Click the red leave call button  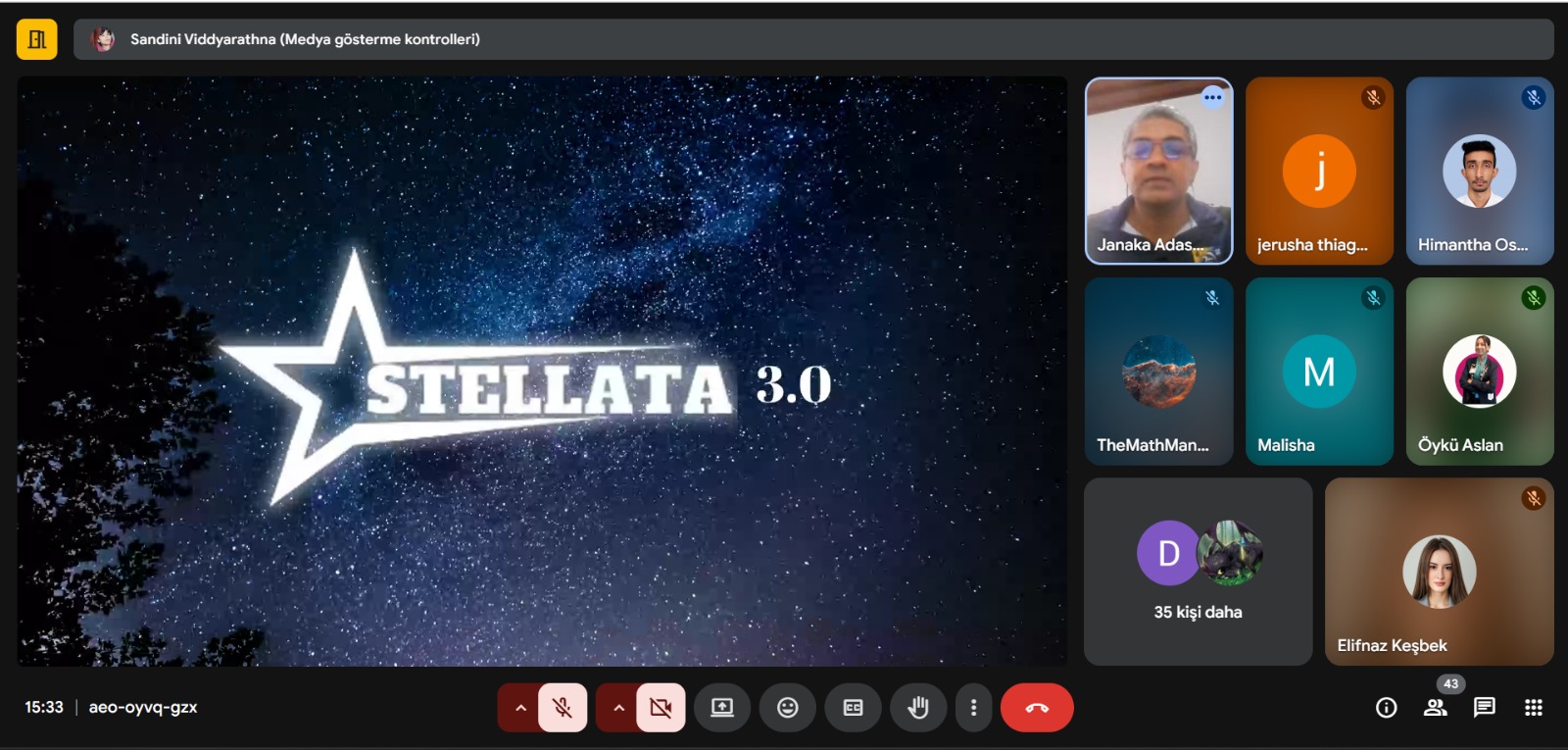pyautogui.click(x=1036, y=708)
